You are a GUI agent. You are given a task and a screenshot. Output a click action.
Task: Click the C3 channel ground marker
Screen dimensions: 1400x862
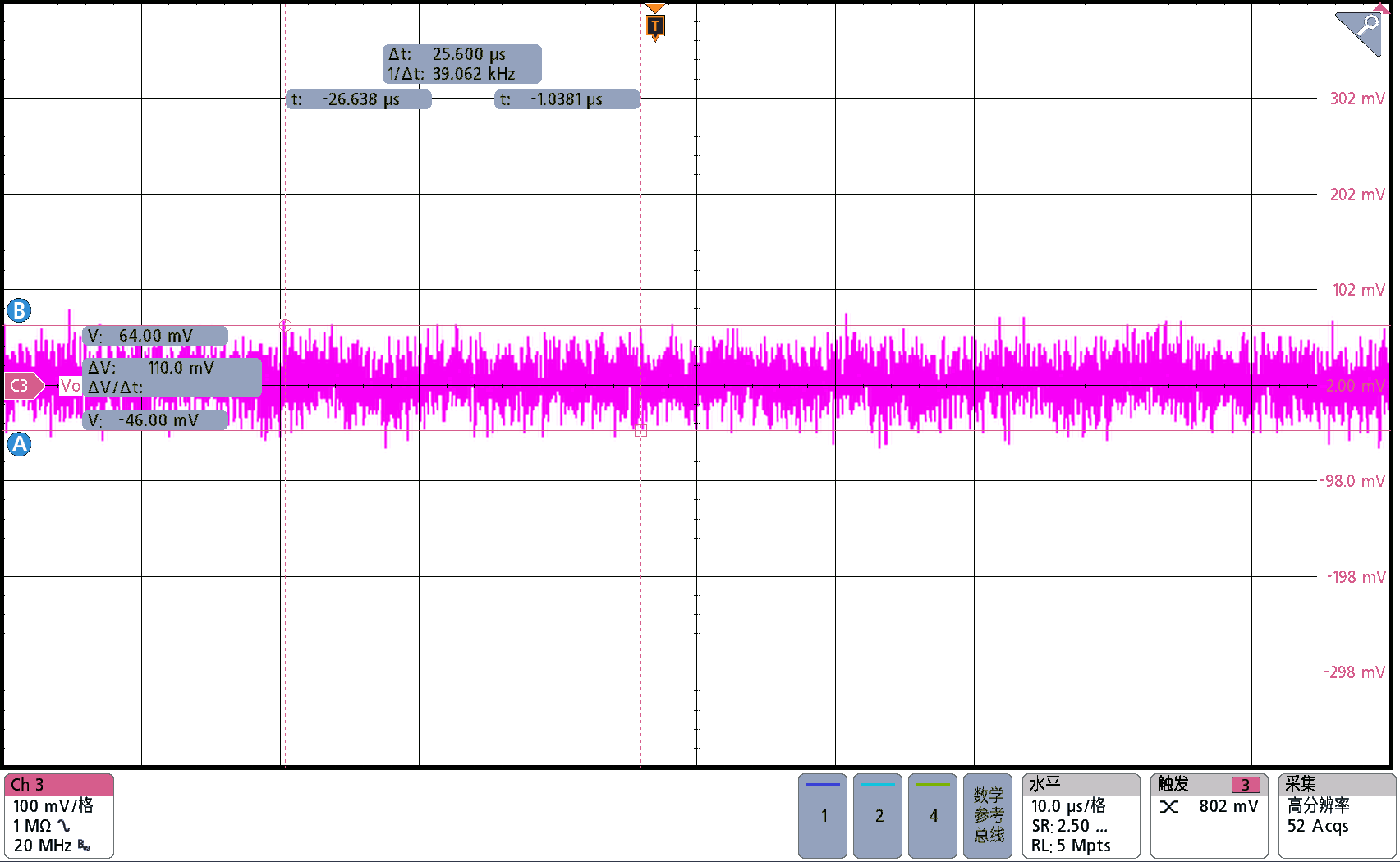tap(24, 386)
